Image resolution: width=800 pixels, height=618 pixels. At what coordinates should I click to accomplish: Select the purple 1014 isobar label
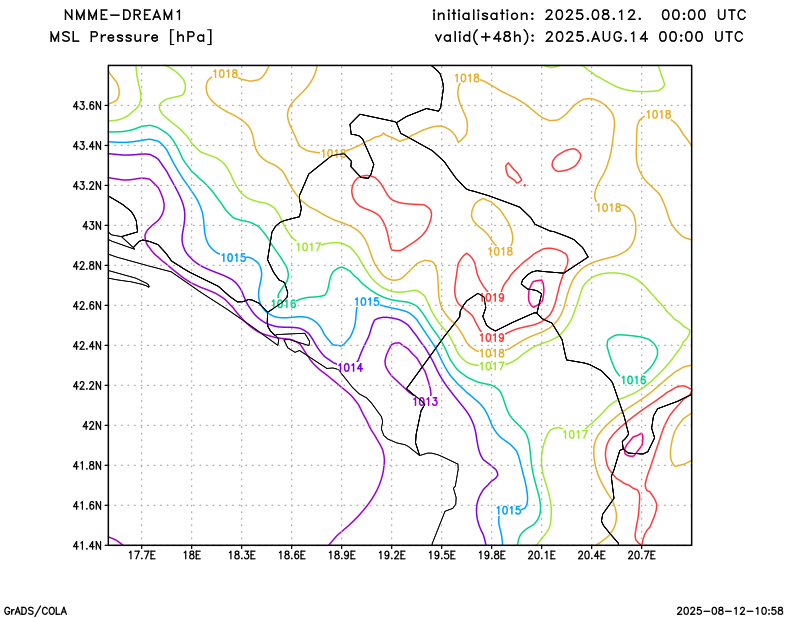pyautogui.click(x=351, y=368)
